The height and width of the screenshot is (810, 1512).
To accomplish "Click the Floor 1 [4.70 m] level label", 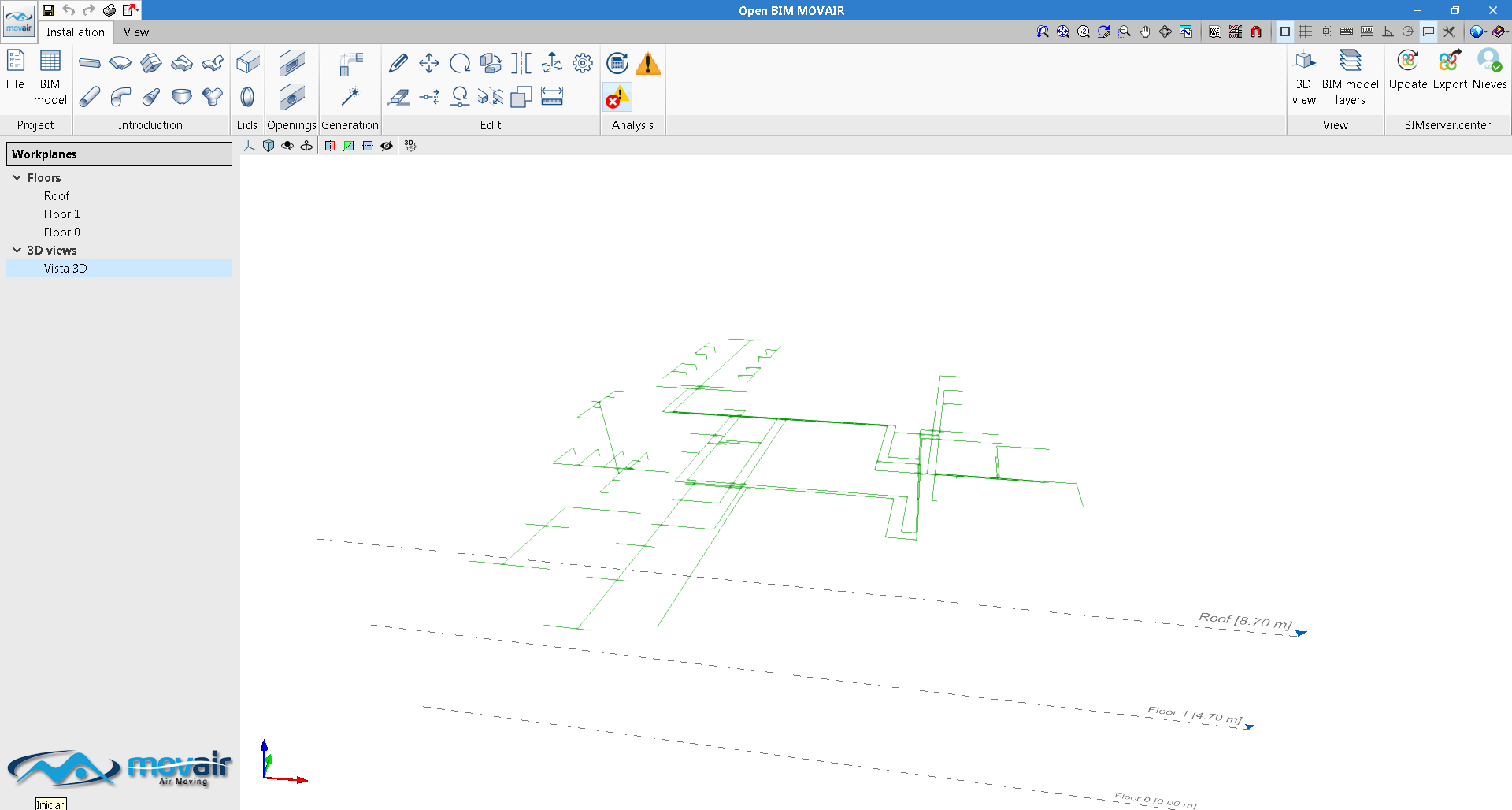I will [1195, 715].
